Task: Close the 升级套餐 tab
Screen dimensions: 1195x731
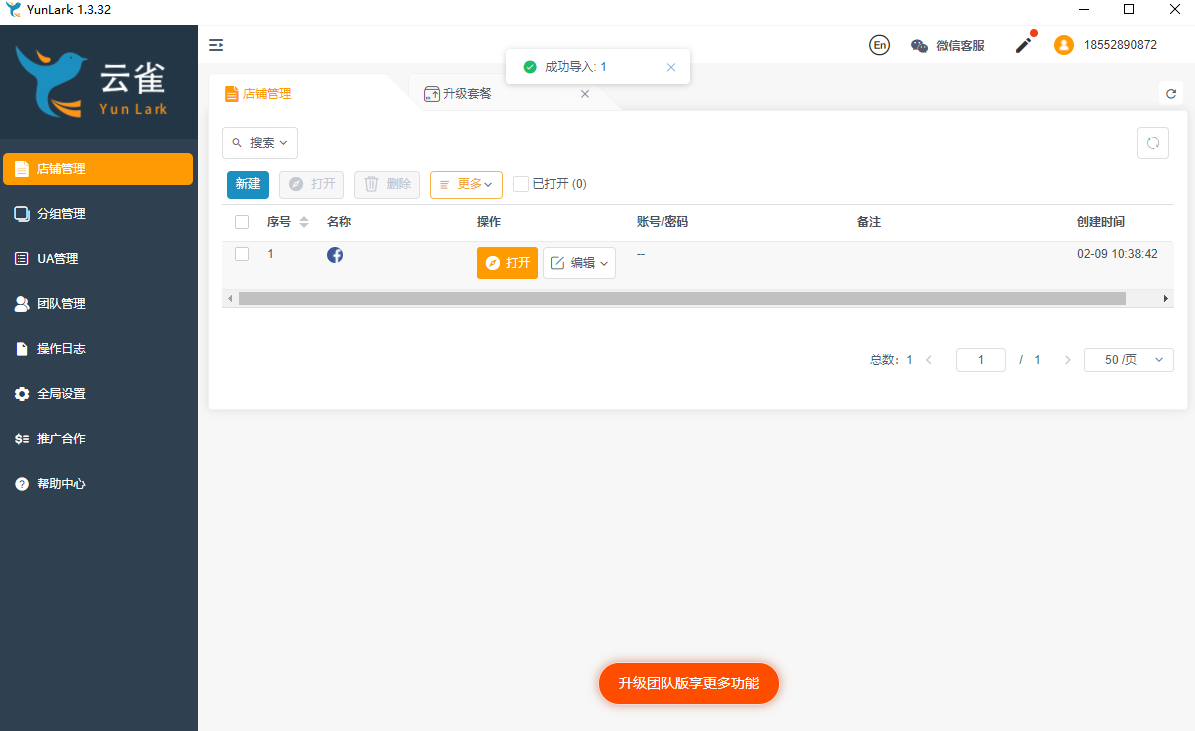Action: click(x=585, y=94)
